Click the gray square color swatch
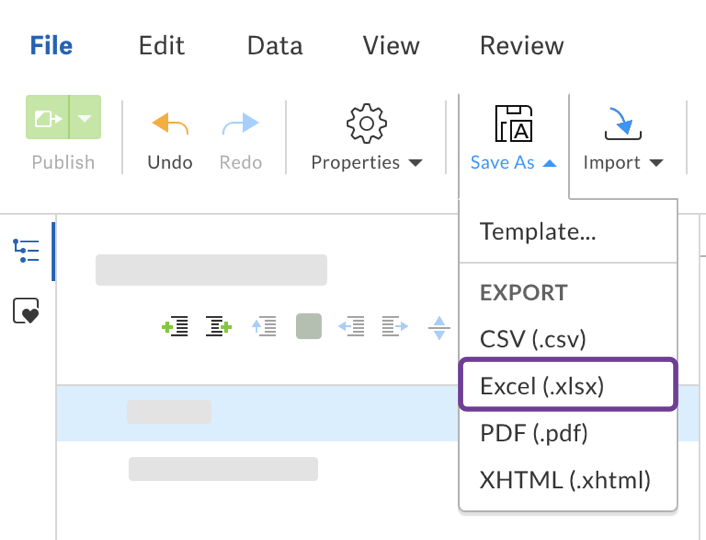 coord(309,326)
